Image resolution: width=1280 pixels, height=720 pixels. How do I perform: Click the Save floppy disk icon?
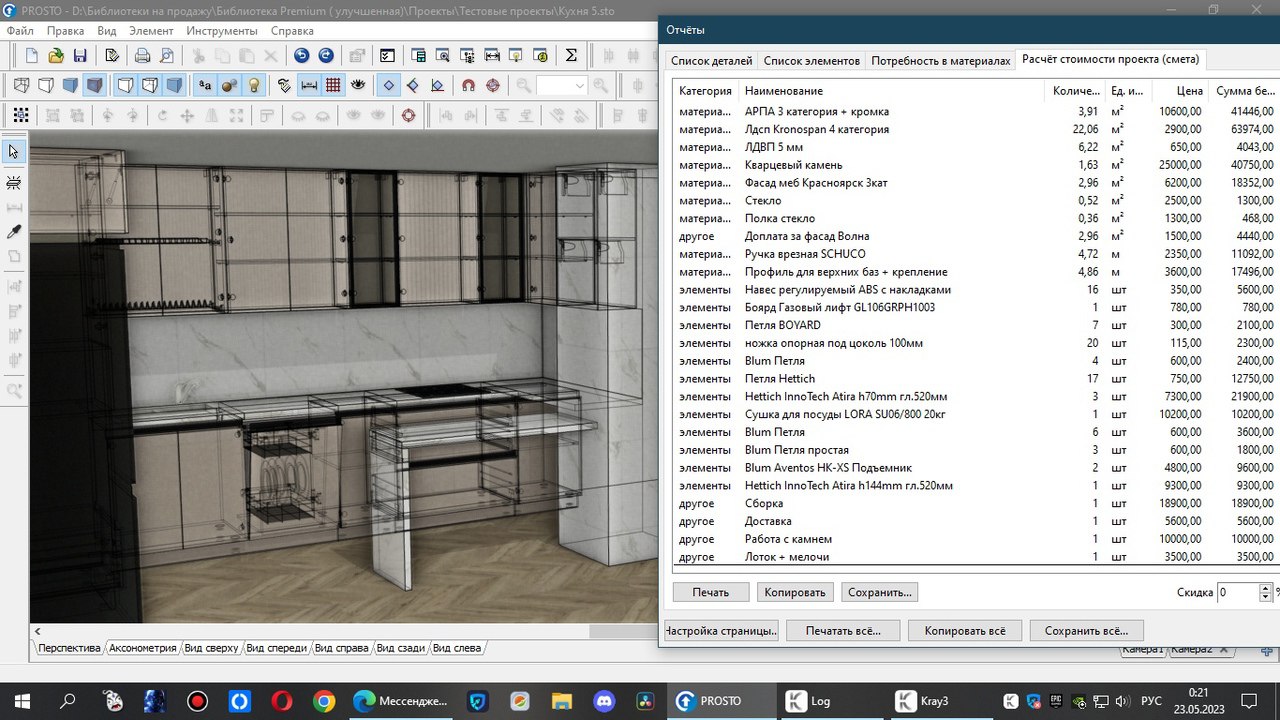[79, 56]
